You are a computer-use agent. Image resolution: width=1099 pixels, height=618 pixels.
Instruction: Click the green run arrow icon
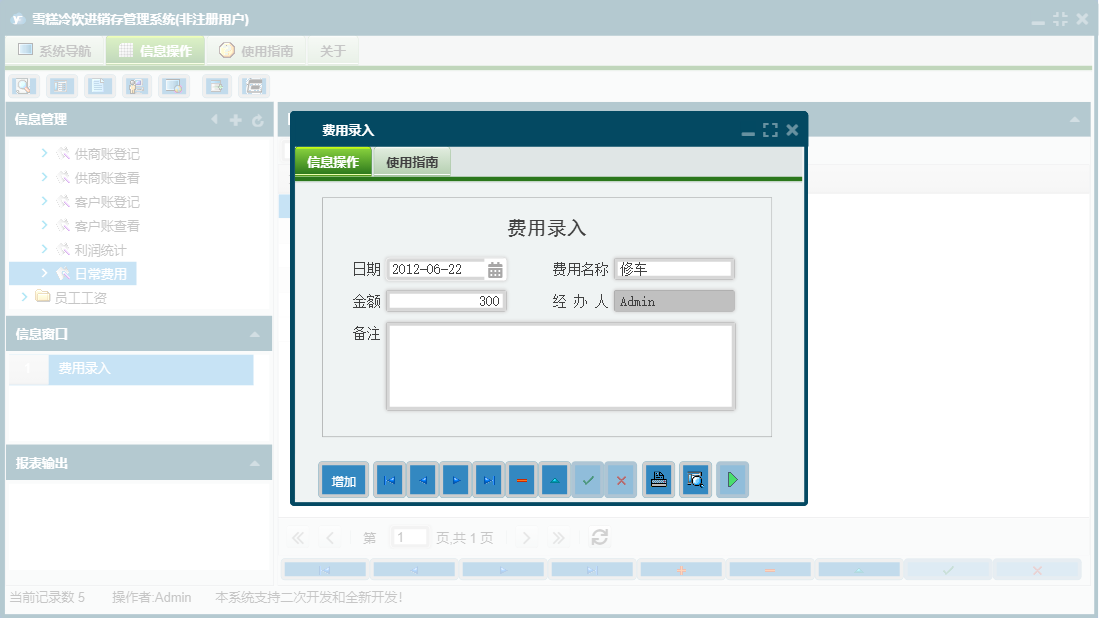point(731,480)
